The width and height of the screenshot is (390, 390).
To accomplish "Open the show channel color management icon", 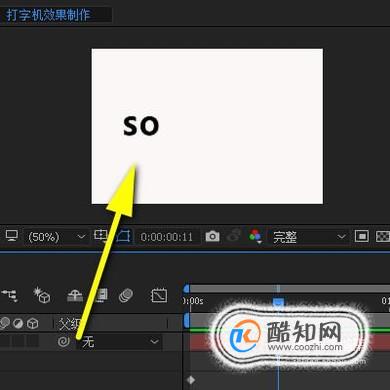I will [x=255, y=236].
